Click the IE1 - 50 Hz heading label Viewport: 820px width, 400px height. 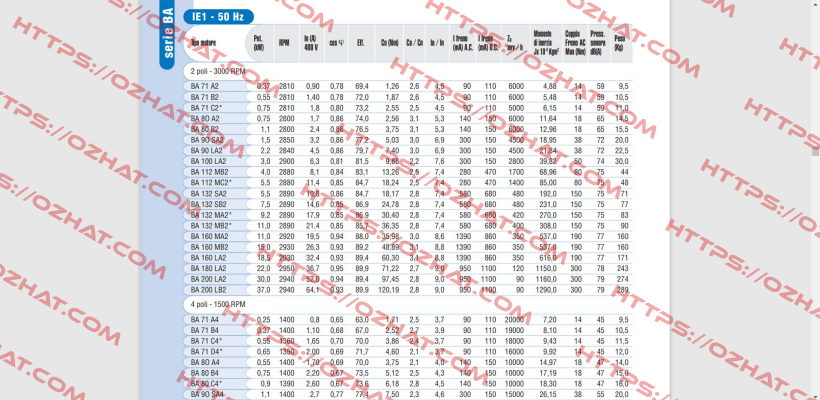218,17
